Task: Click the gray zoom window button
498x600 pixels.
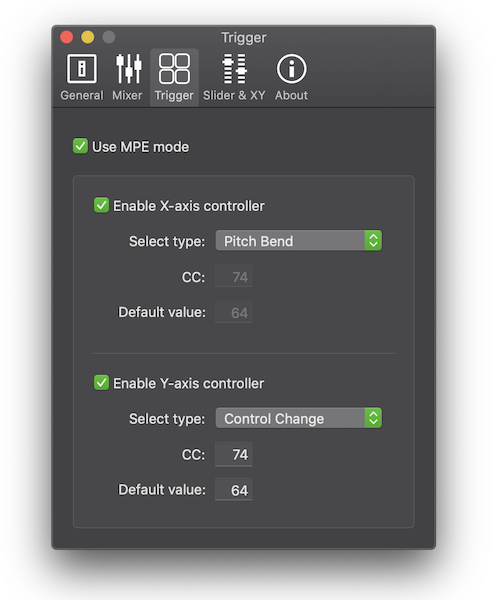Action: coord(109,37)
